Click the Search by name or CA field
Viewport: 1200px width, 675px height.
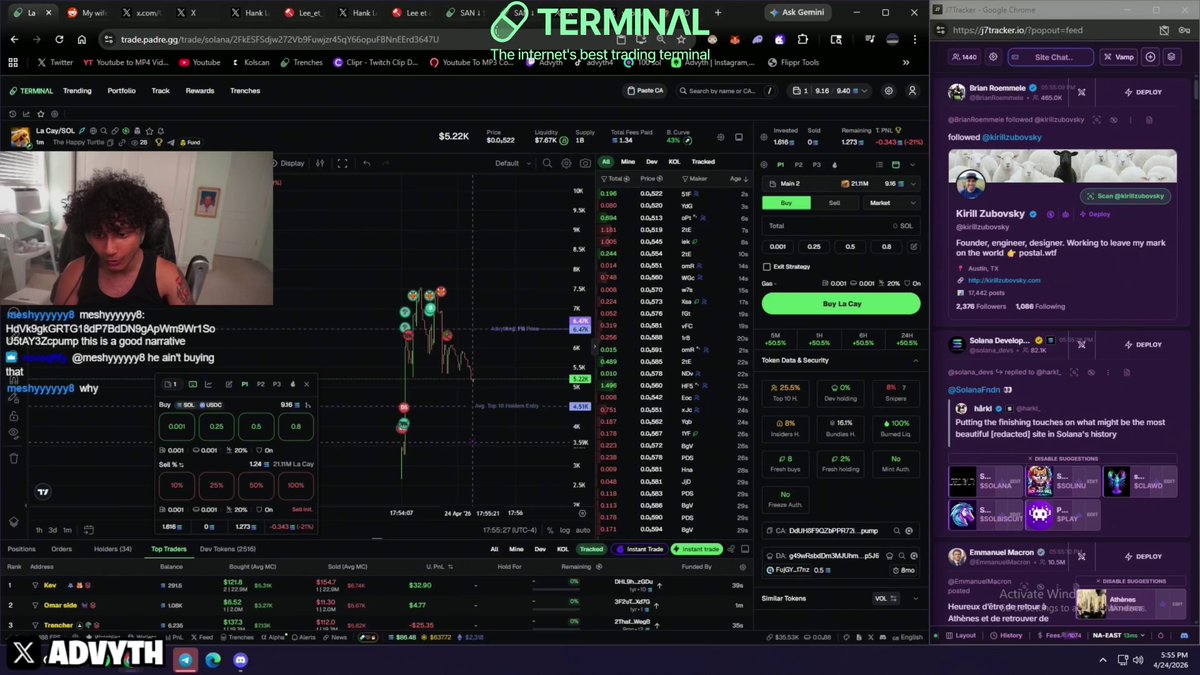729,91
